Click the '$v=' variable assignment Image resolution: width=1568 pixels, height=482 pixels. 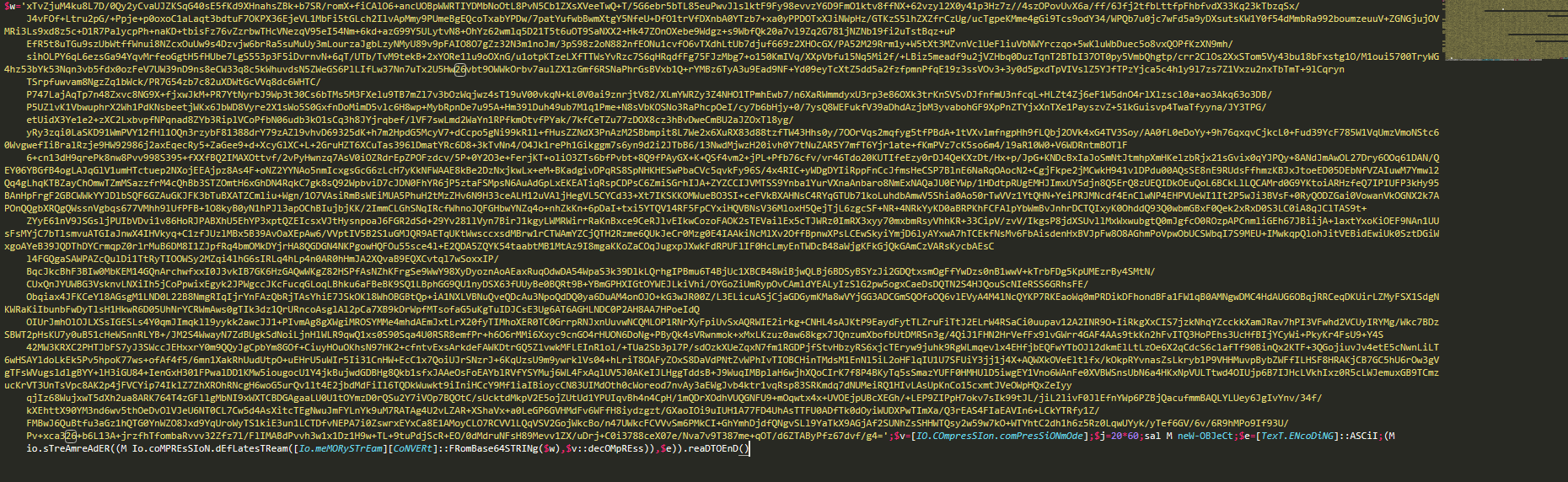pyautogui.click(x=902, y=436)
